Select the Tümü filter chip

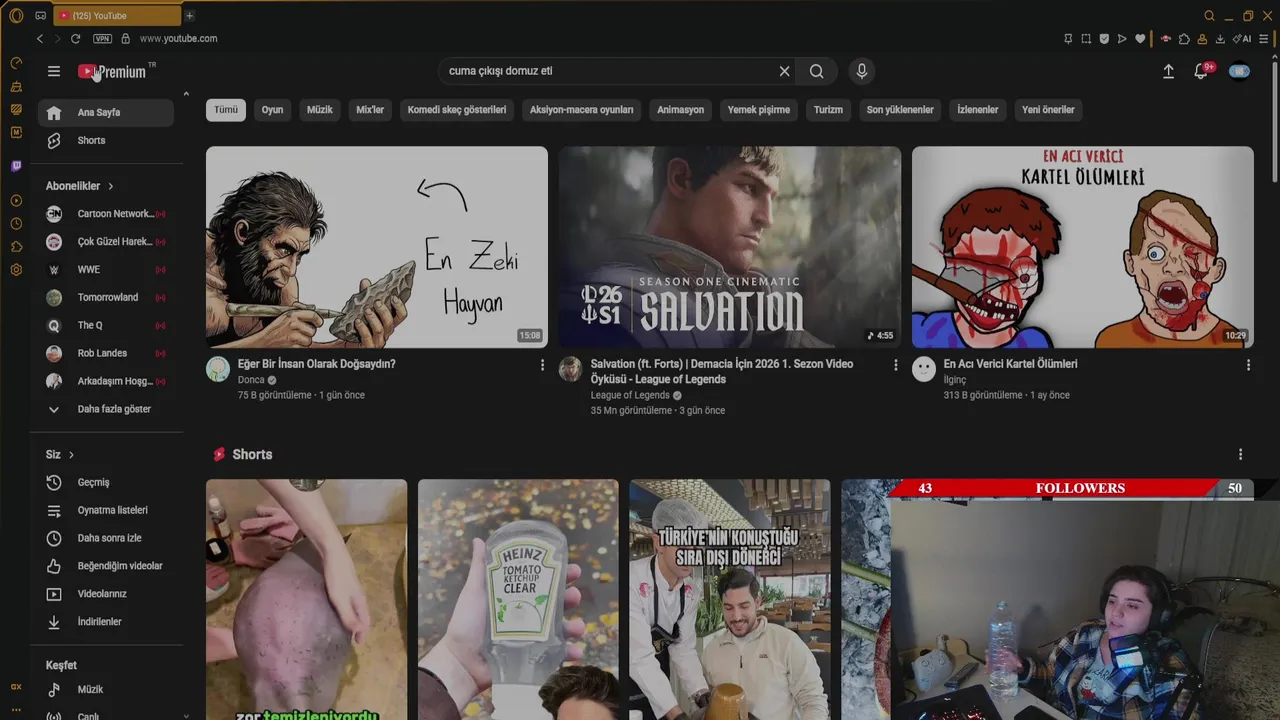(x=226, y=110)
